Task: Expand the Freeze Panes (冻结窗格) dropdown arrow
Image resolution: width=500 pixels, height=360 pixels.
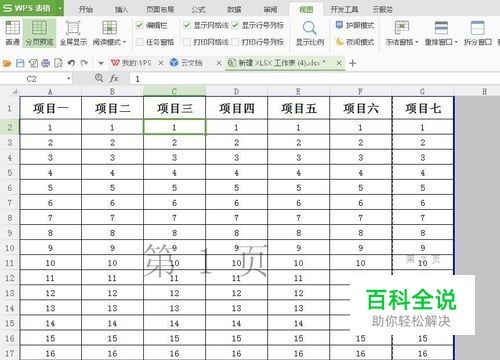Action: click(417, 42)
